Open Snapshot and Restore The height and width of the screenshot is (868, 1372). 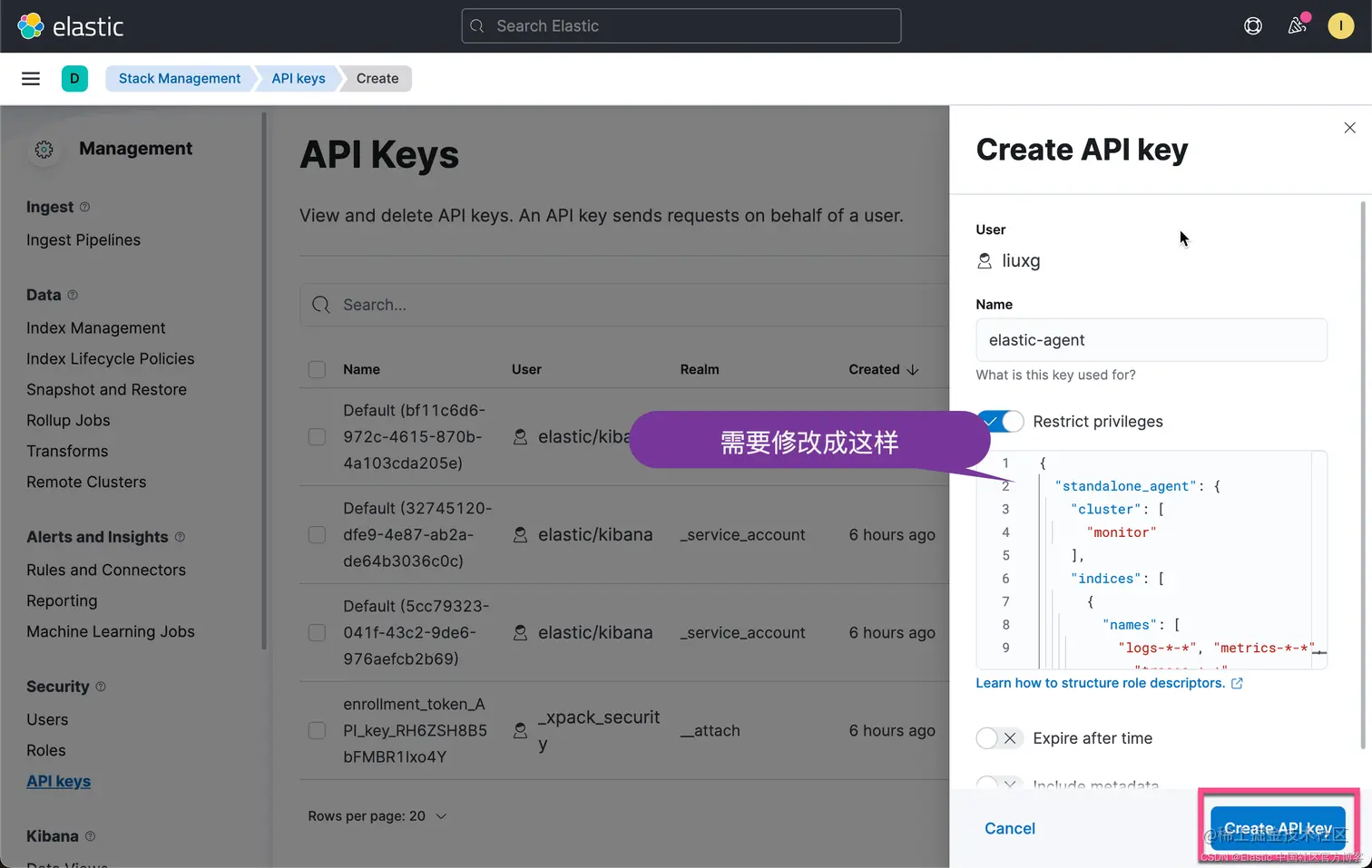coord(107,390)
